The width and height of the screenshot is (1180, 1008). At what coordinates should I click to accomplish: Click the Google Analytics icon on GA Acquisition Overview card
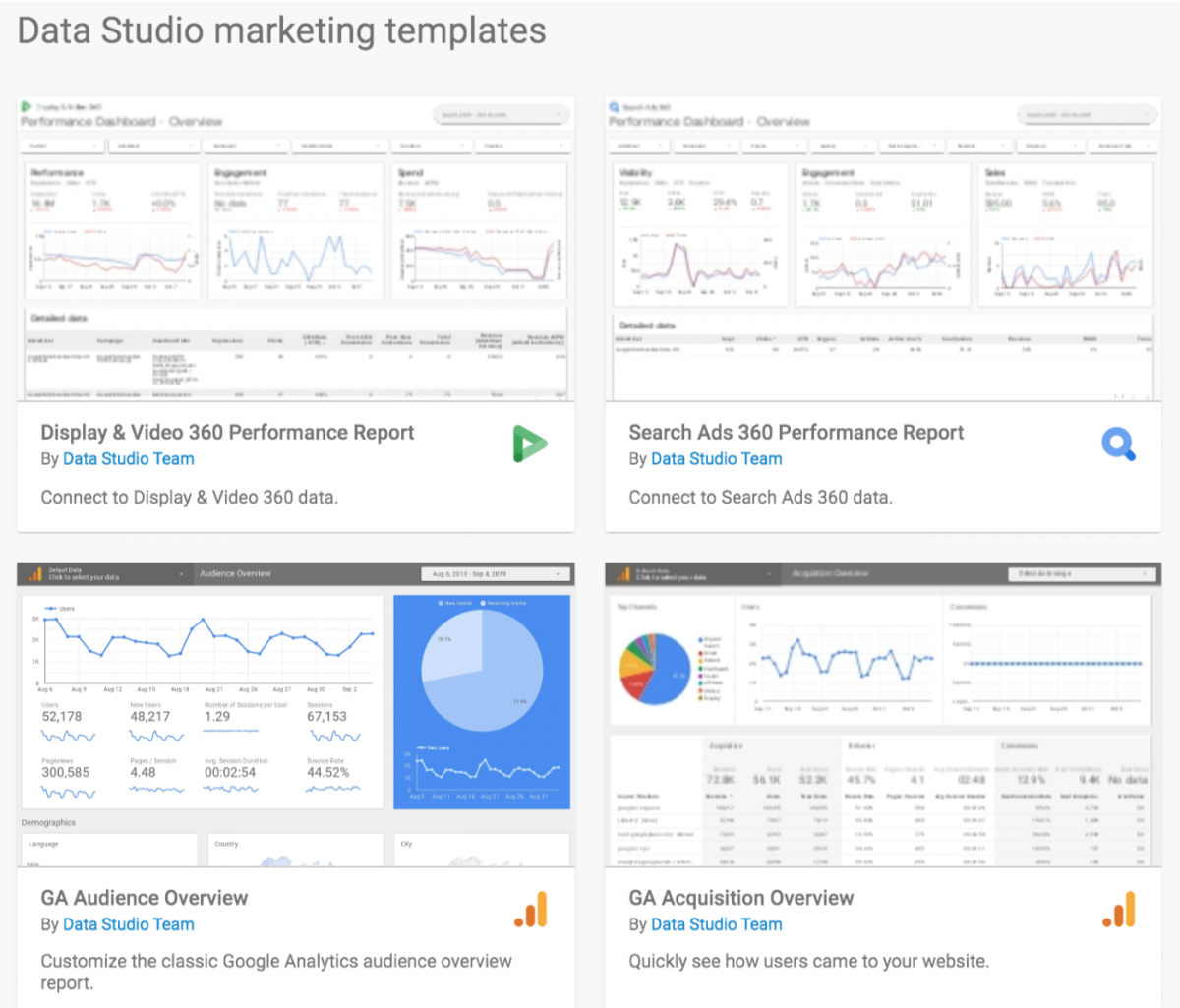tap(1118, 910)
